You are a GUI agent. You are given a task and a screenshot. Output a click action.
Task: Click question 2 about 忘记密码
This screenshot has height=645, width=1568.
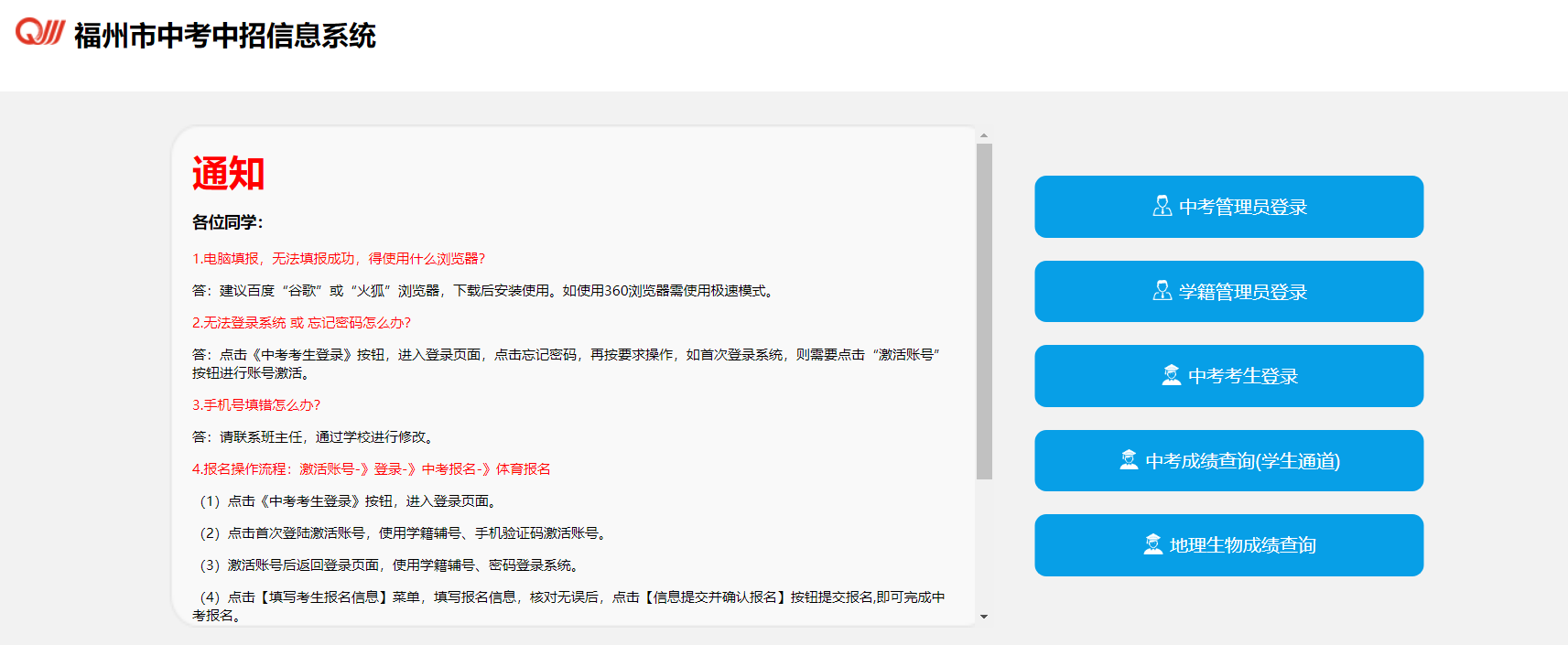(301, 323)
